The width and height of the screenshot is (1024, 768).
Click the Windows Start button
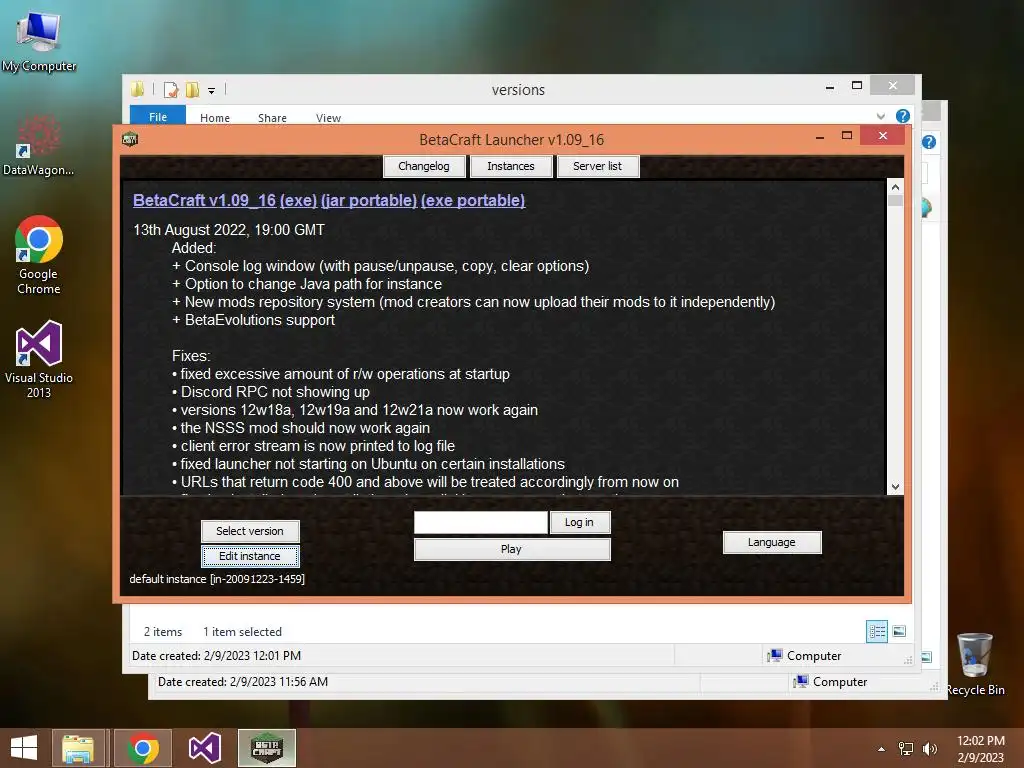[24, 748]
